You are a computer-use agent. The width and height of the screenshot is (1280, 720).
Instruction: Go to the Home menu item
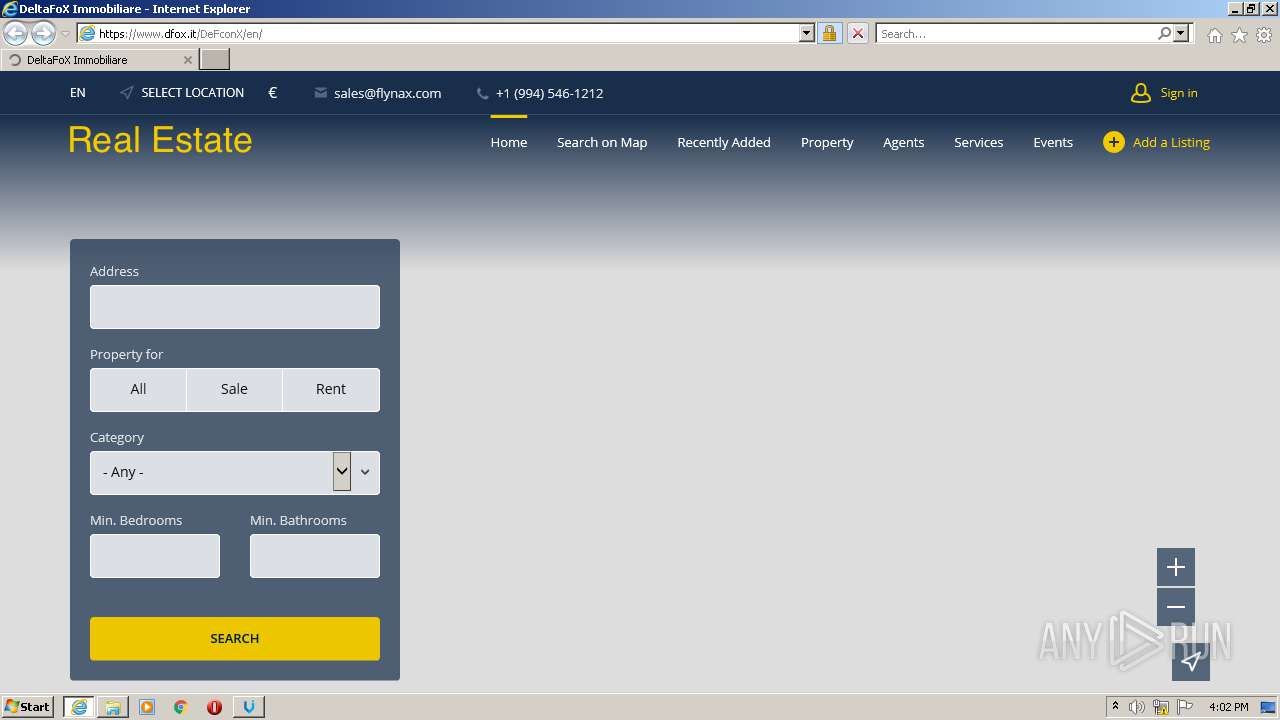[x=509, y=142]
